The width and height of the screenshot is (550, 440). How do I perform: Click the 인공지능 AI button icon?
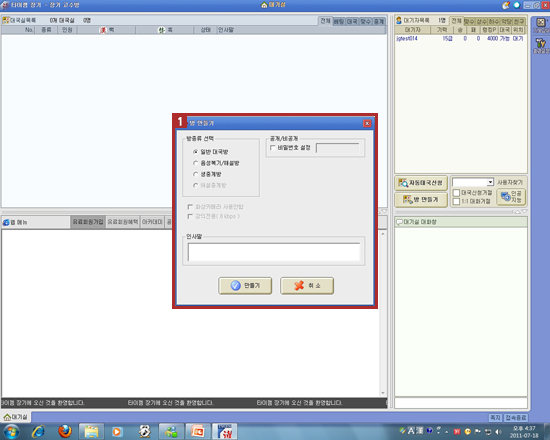[505, 197]
